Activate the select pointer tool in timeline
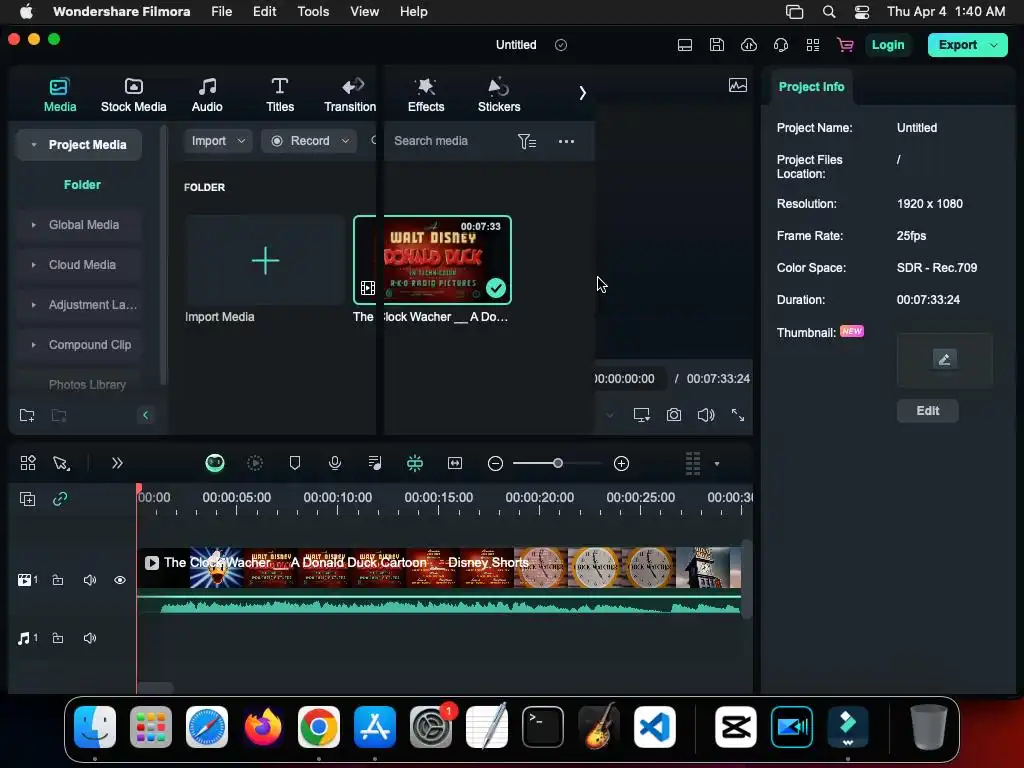Screen dimensions: 1024x768 [61, 463]
